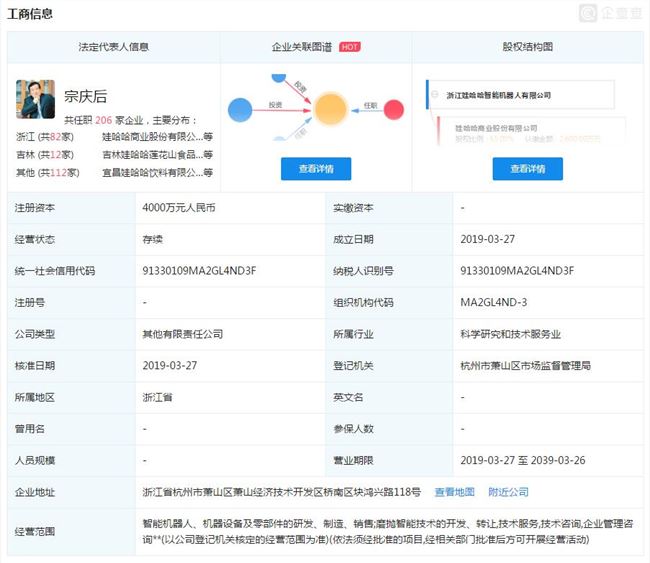Open the 法定代表人信息 tab header

coord(114,47)
